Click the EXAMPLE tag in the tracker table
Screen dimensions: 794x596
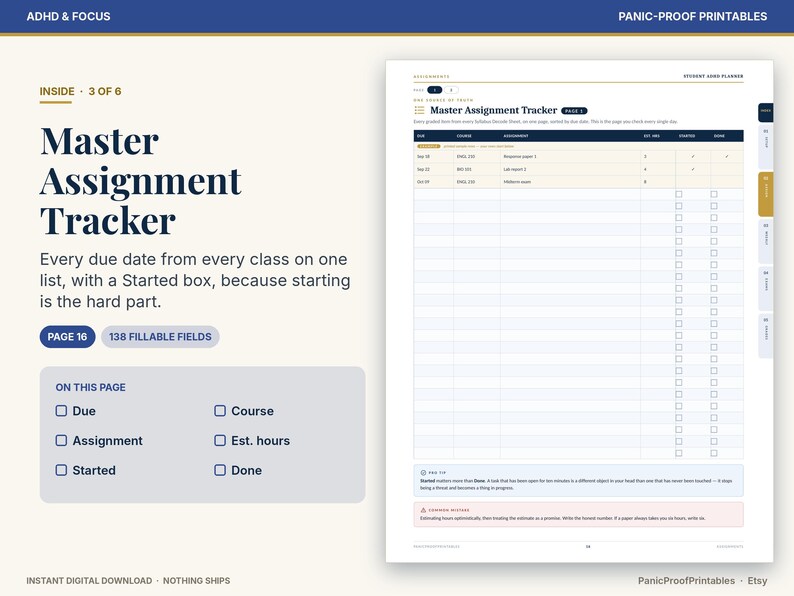point(428,146)
